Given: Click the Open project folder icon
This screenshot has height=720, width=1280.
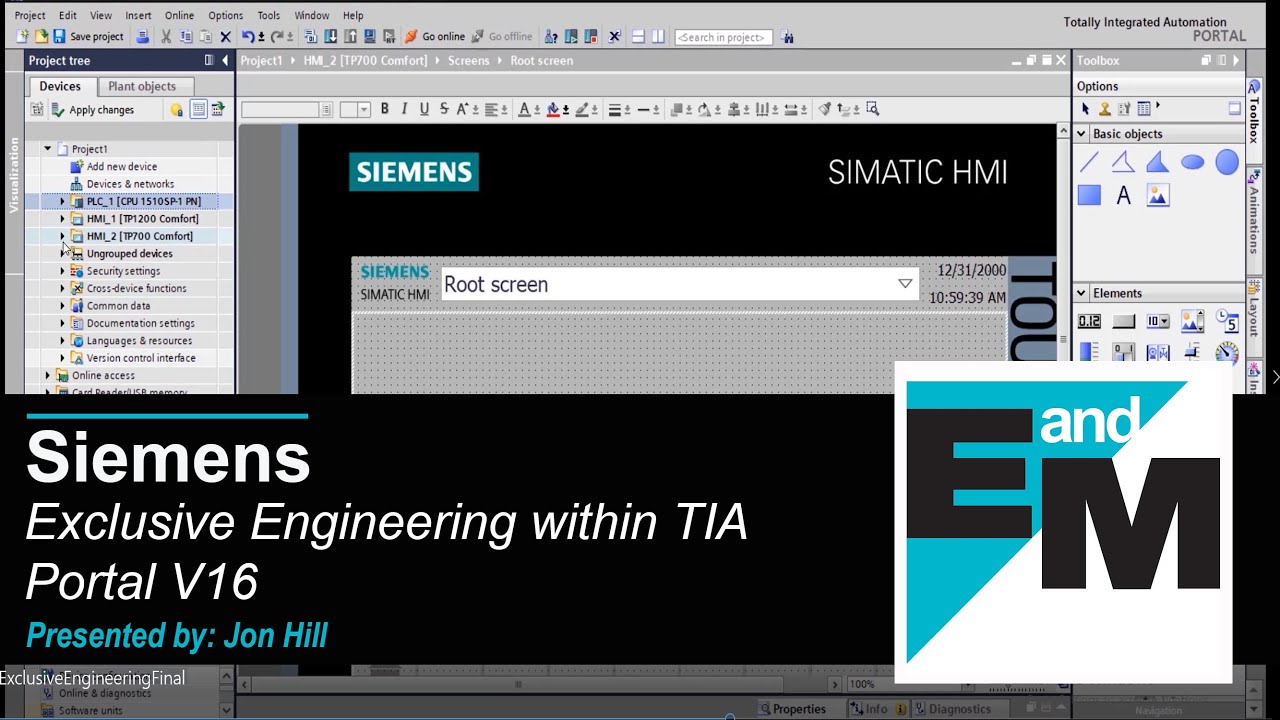Looking at the screenshot, I should [41, 37].
